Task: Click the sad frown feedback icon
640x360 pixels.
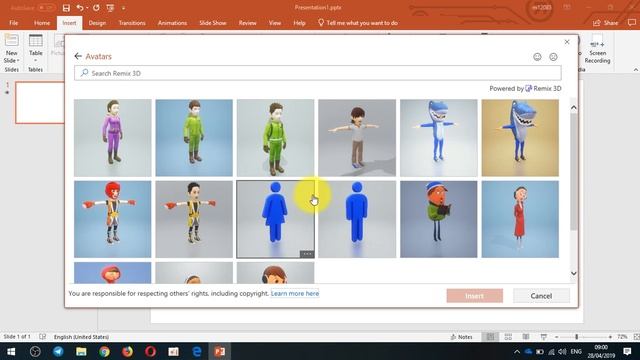Action: pyautogui.click(x=553, y=57)
